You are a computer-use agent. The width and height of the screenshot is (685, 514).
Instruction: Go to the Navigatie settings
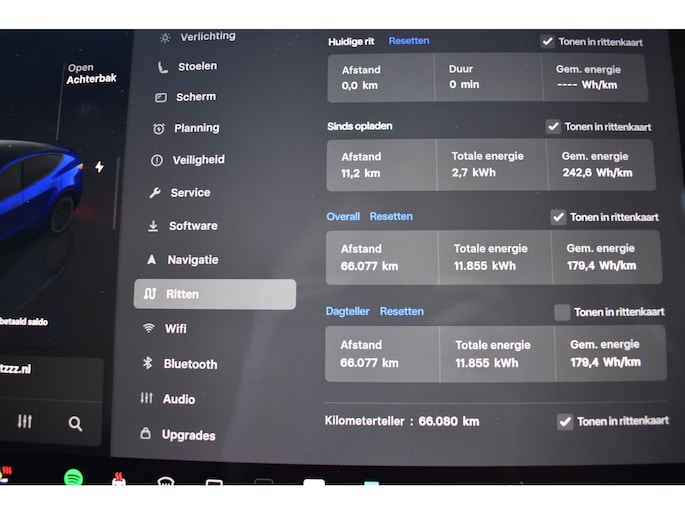(x=192, y=260)
